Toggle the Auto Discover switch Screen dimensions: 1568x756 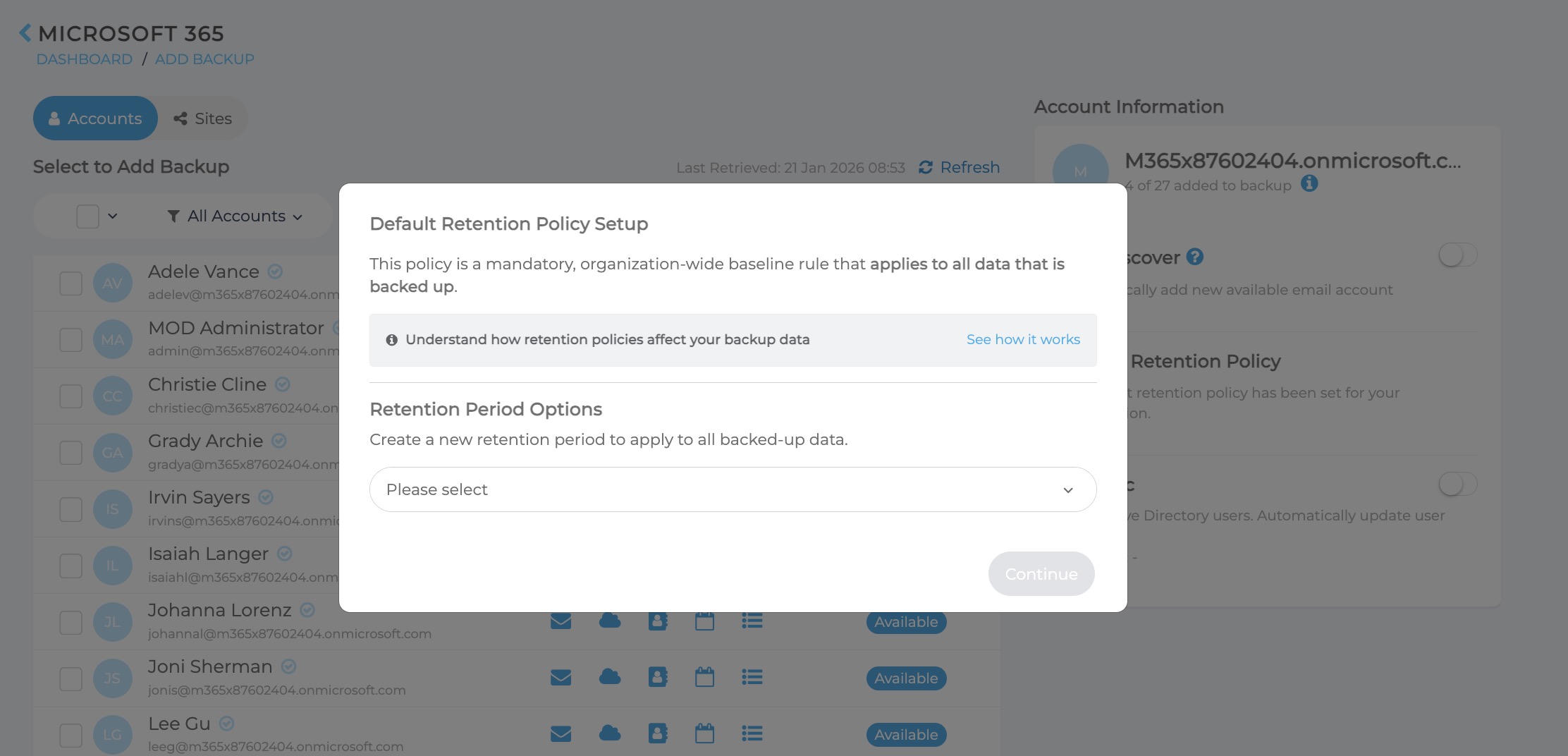(1457, 255)
